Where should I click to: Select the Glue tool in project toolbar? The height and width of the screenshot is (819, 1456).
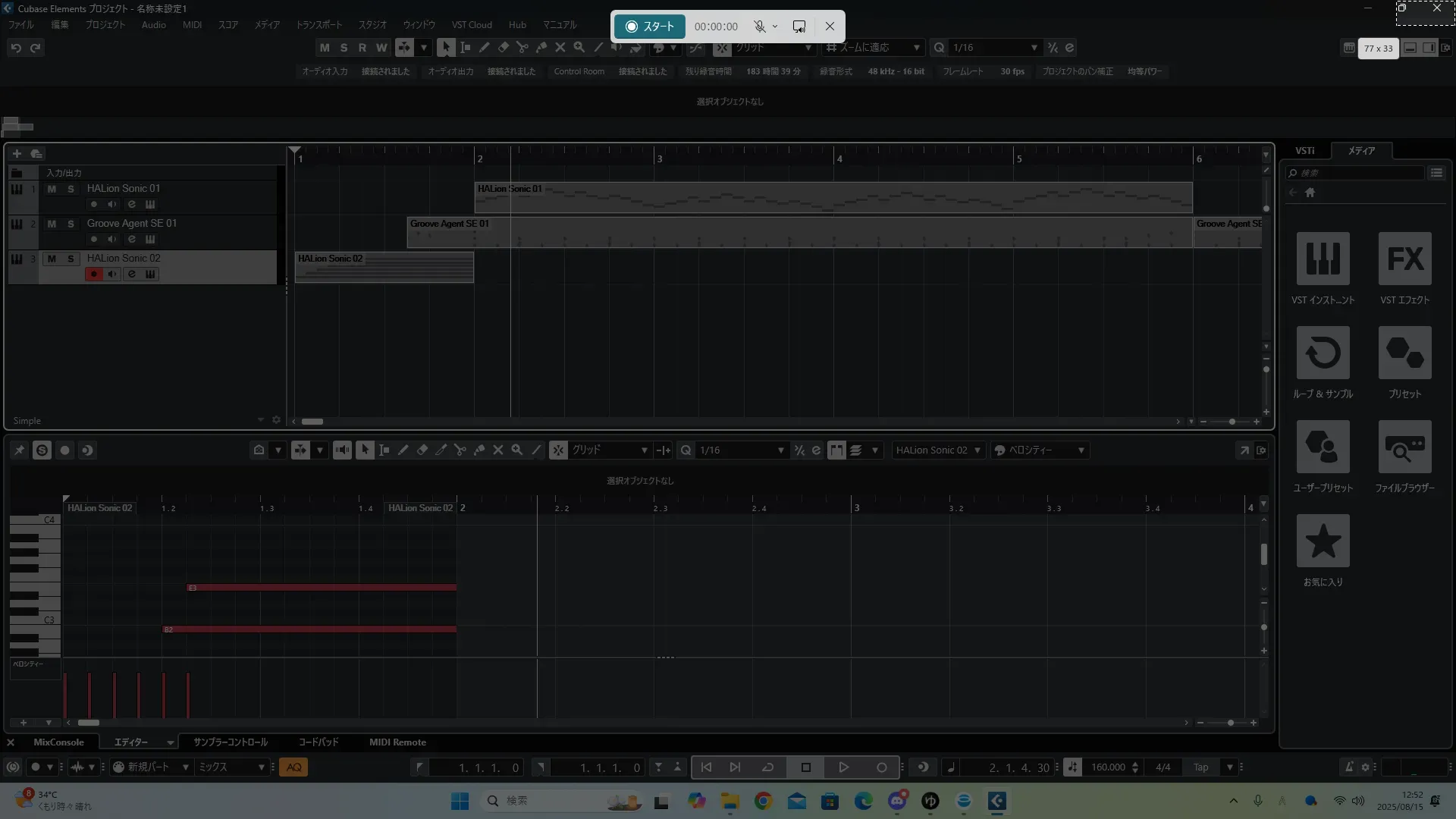541,48
